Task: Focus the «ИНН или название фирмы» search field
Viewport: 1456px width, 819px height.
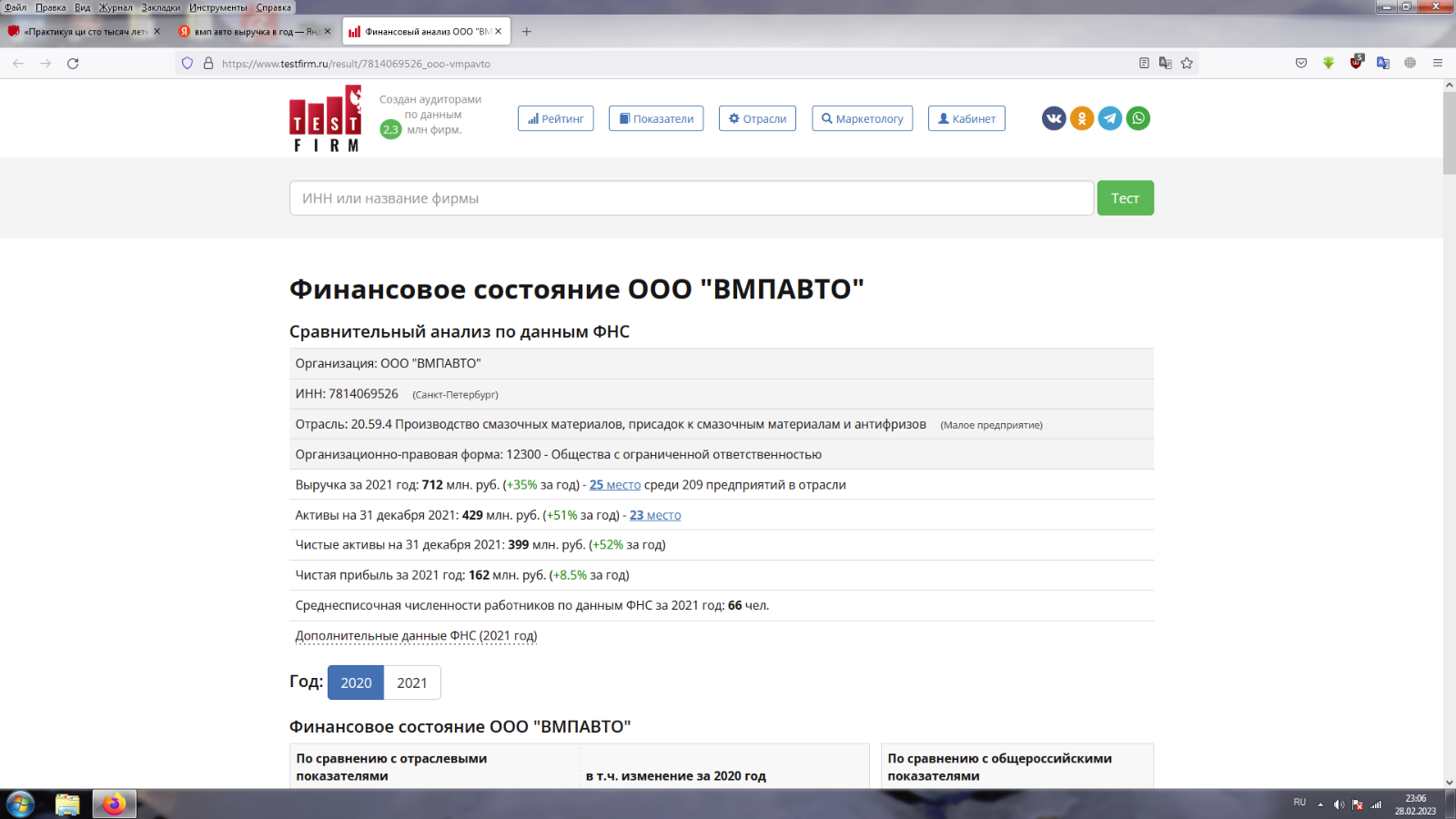Action: (692, 198)
